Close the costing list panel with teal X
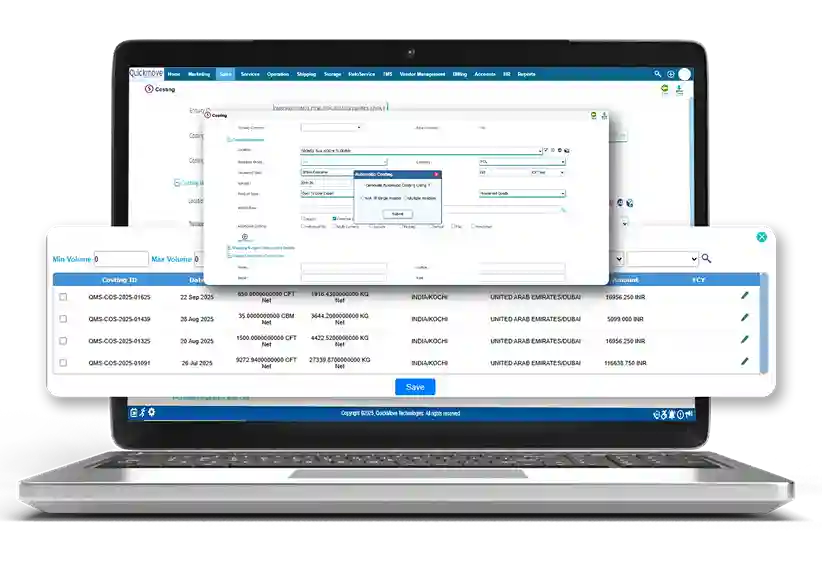 762,237
